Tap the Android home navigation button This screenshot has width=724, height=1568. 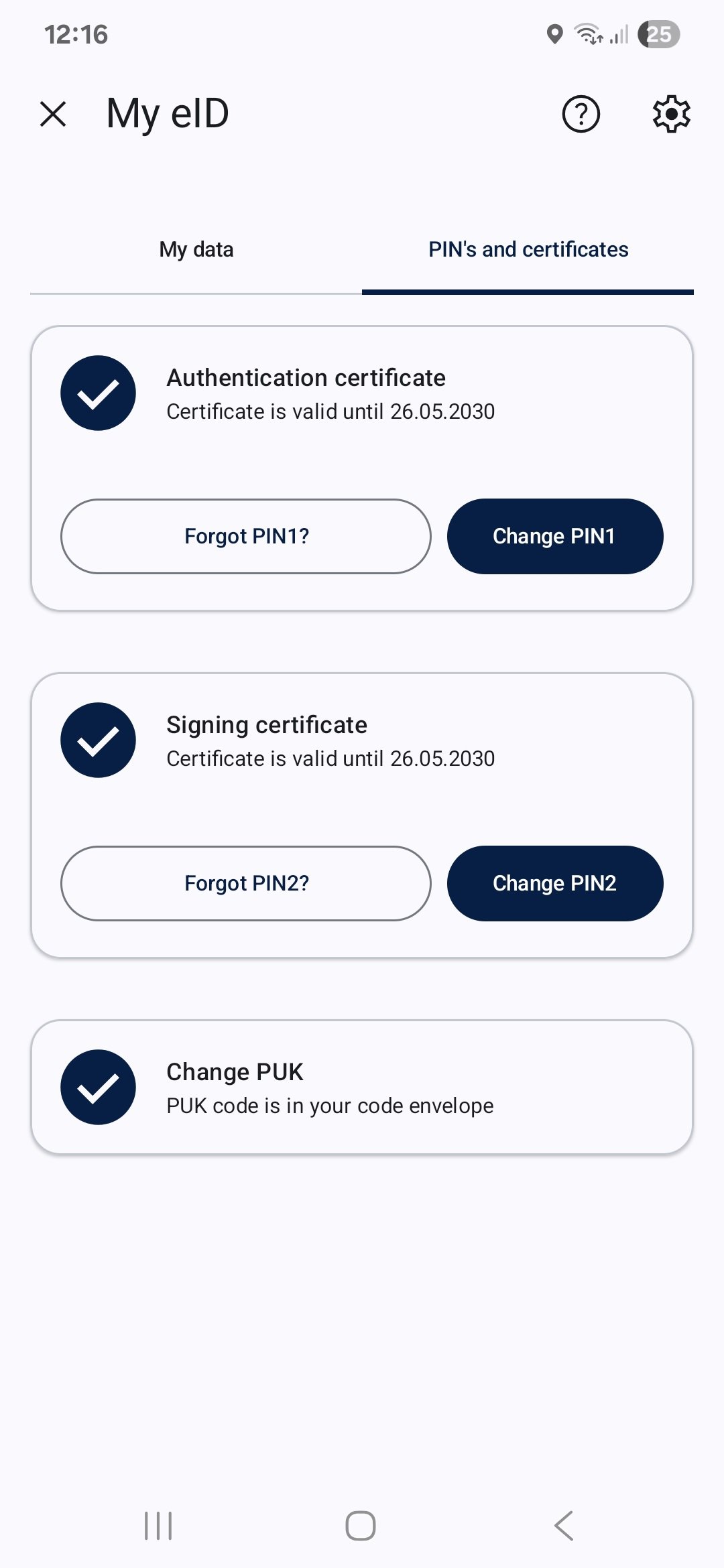click(361, 1526)
